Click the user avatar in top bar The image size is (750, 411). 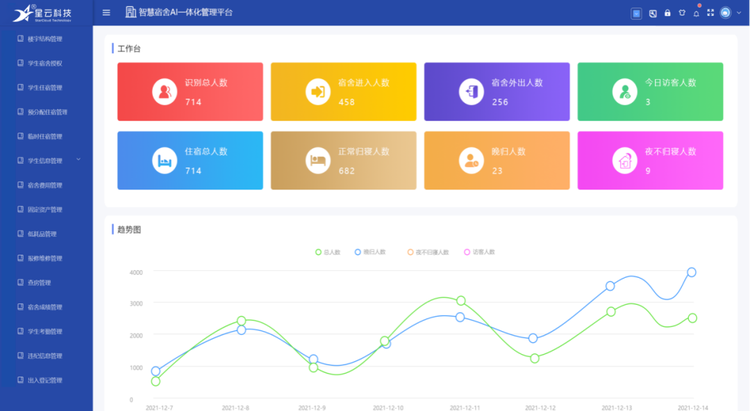(724, 13)
